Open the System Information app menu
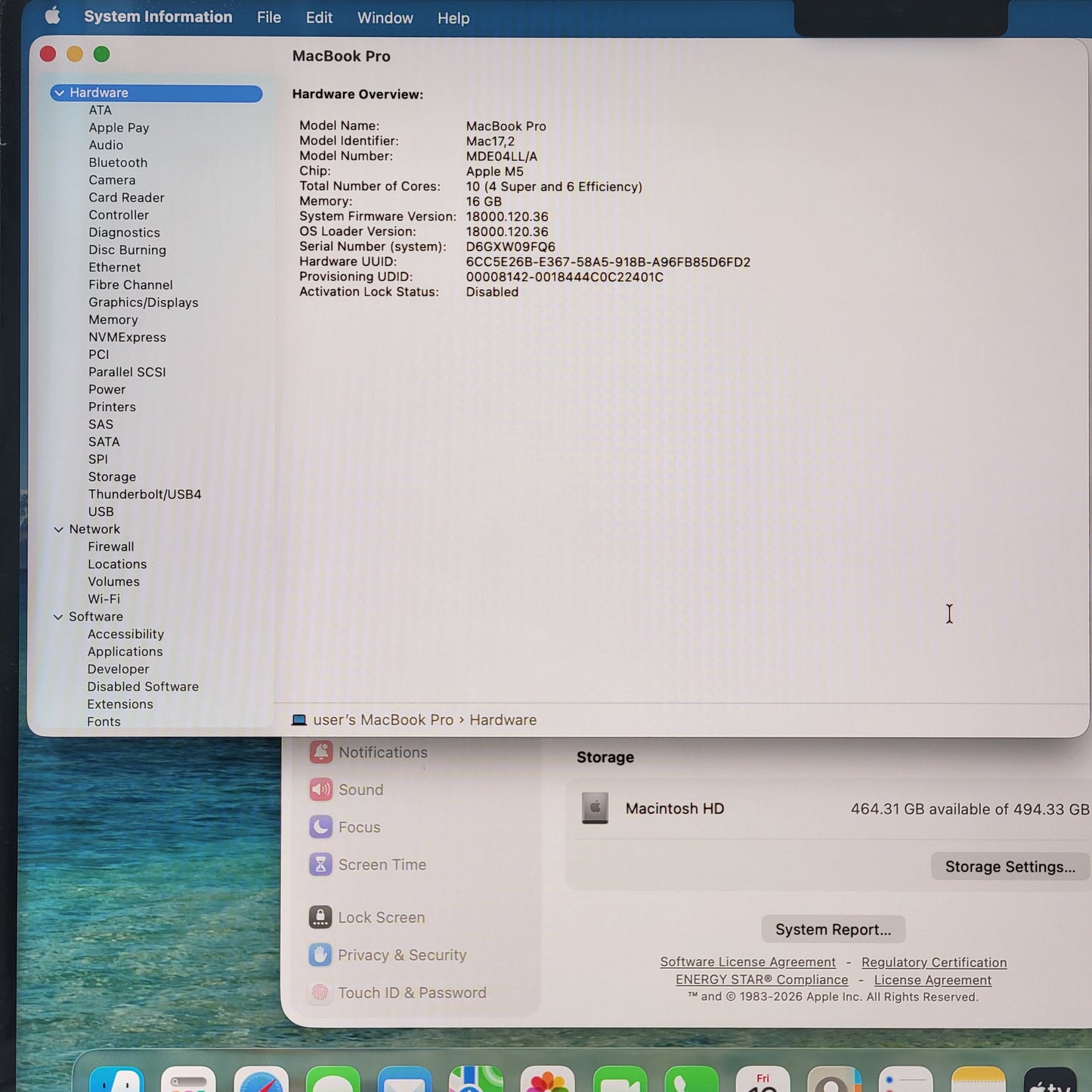 pyautogui.click(x=158, y=17)
